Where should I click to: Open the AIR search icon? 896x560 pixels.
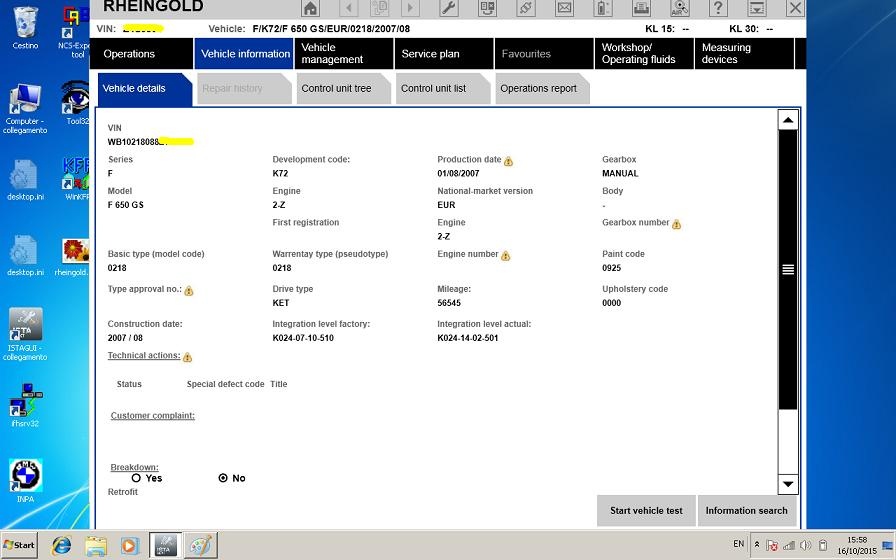click(x=679, y=8)
